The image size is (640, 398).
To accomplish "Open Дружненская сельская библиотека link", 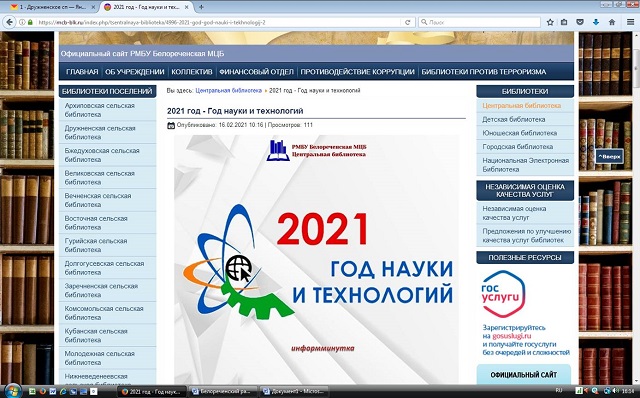I will coord(100,132).
